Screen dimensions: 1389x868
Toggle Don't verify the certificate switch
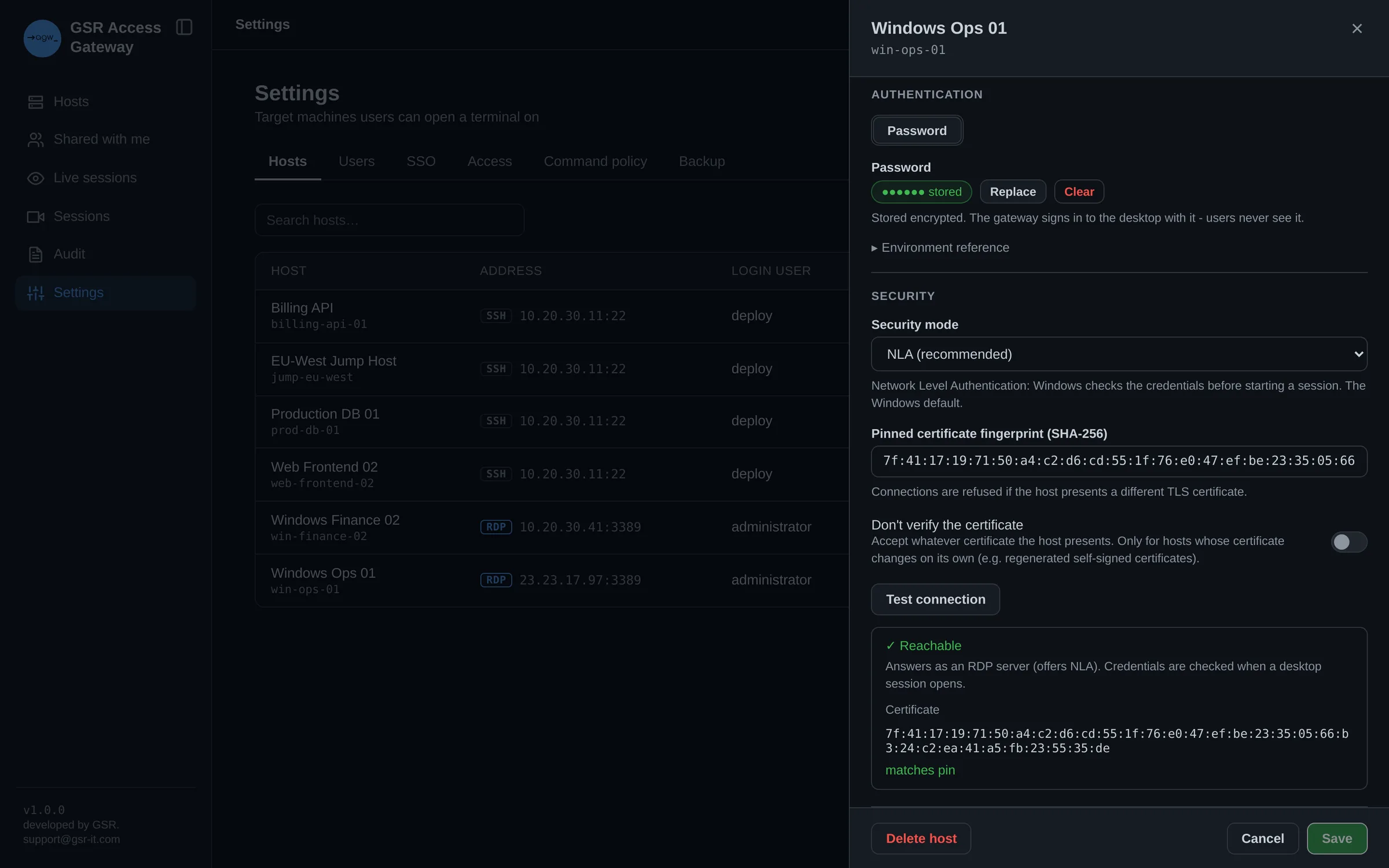[1348, 542]
